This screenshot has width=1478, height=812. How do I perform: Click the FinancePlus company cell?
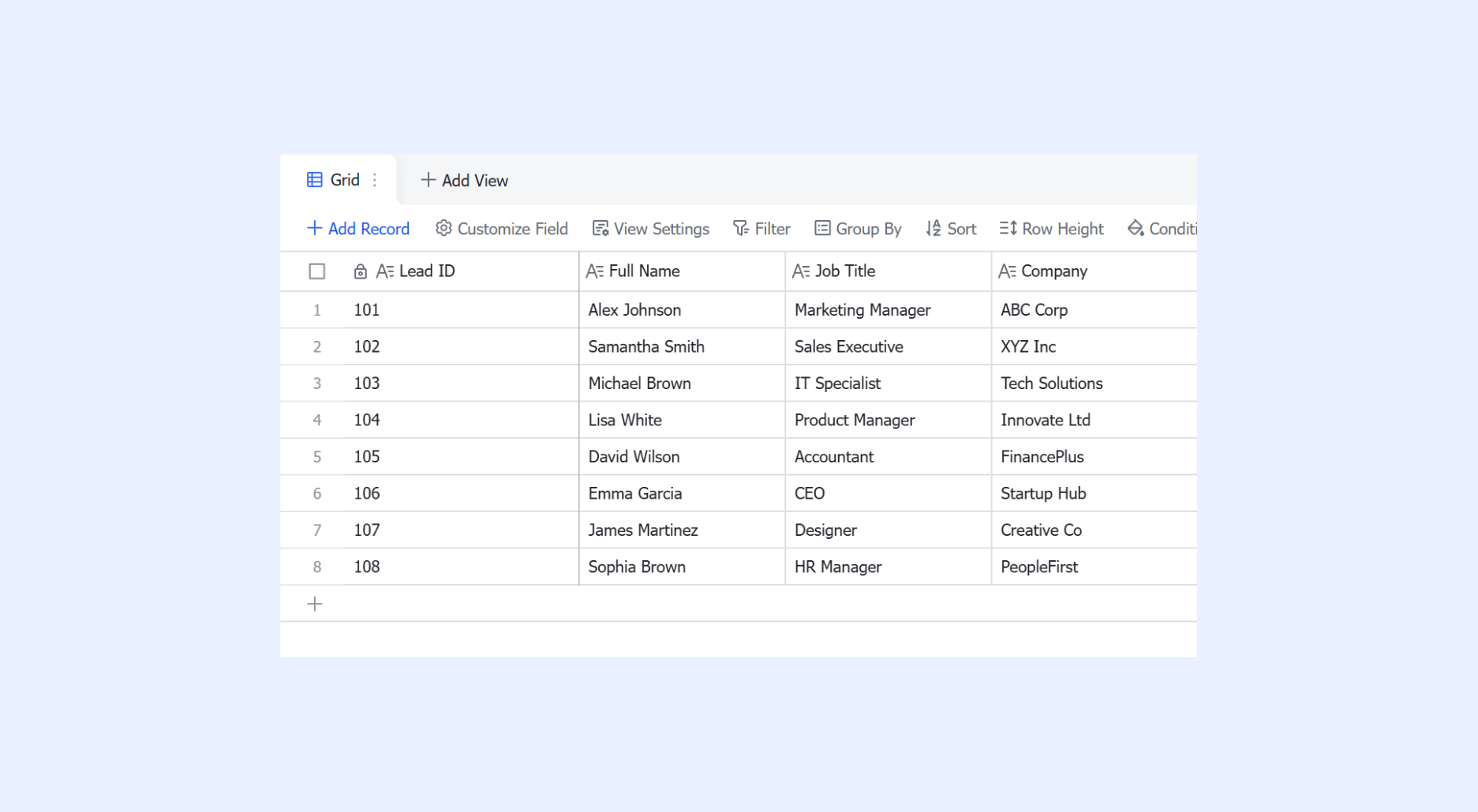point(1094,457)
